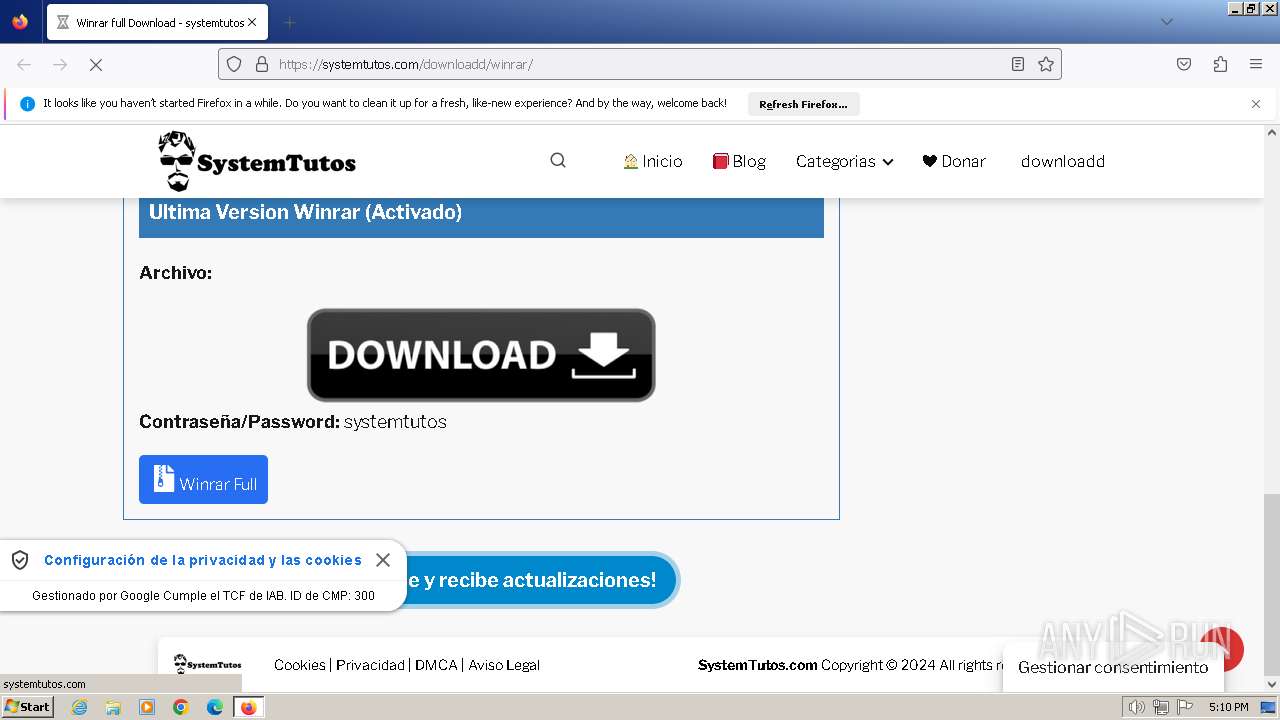
Task: Go forward to next page
Action: point(60,64)
